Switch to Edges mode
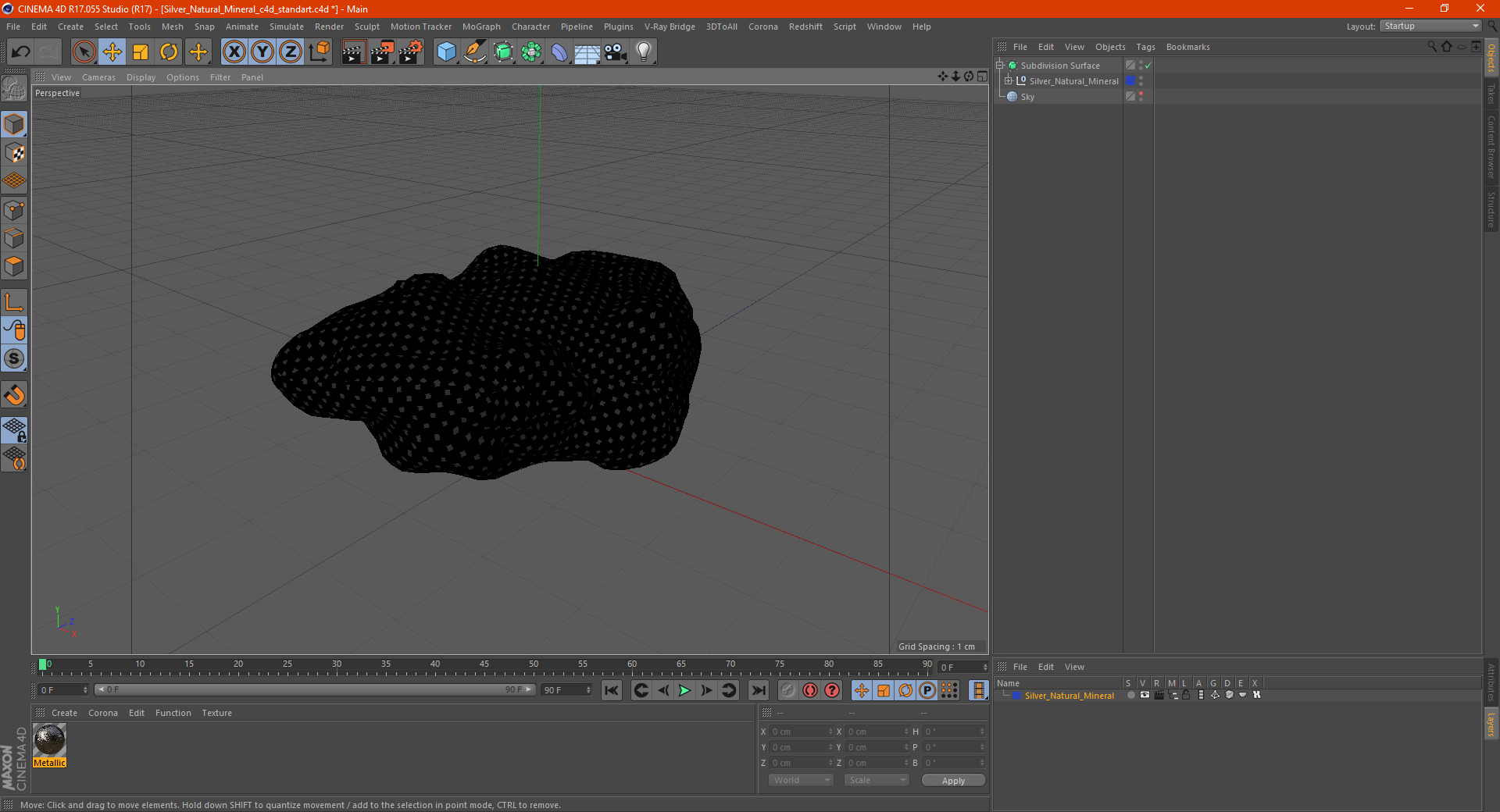Viewport: 1500px width, 812px height. pyautogui.click(x=15, y=238)
